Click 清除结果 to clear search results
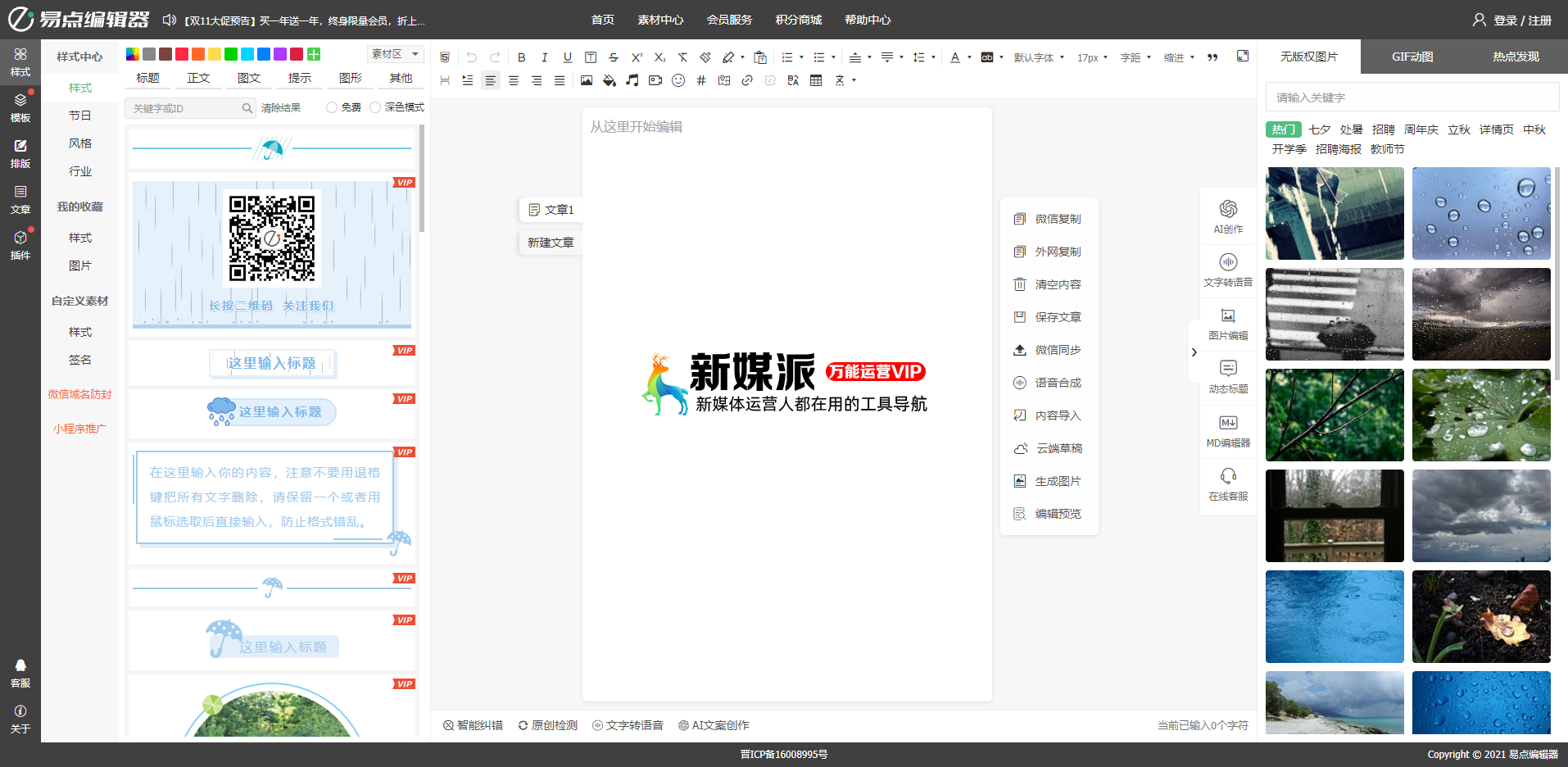Image resolution: width=1568 pixels, height=767 pixels. [x=281, y=107]
